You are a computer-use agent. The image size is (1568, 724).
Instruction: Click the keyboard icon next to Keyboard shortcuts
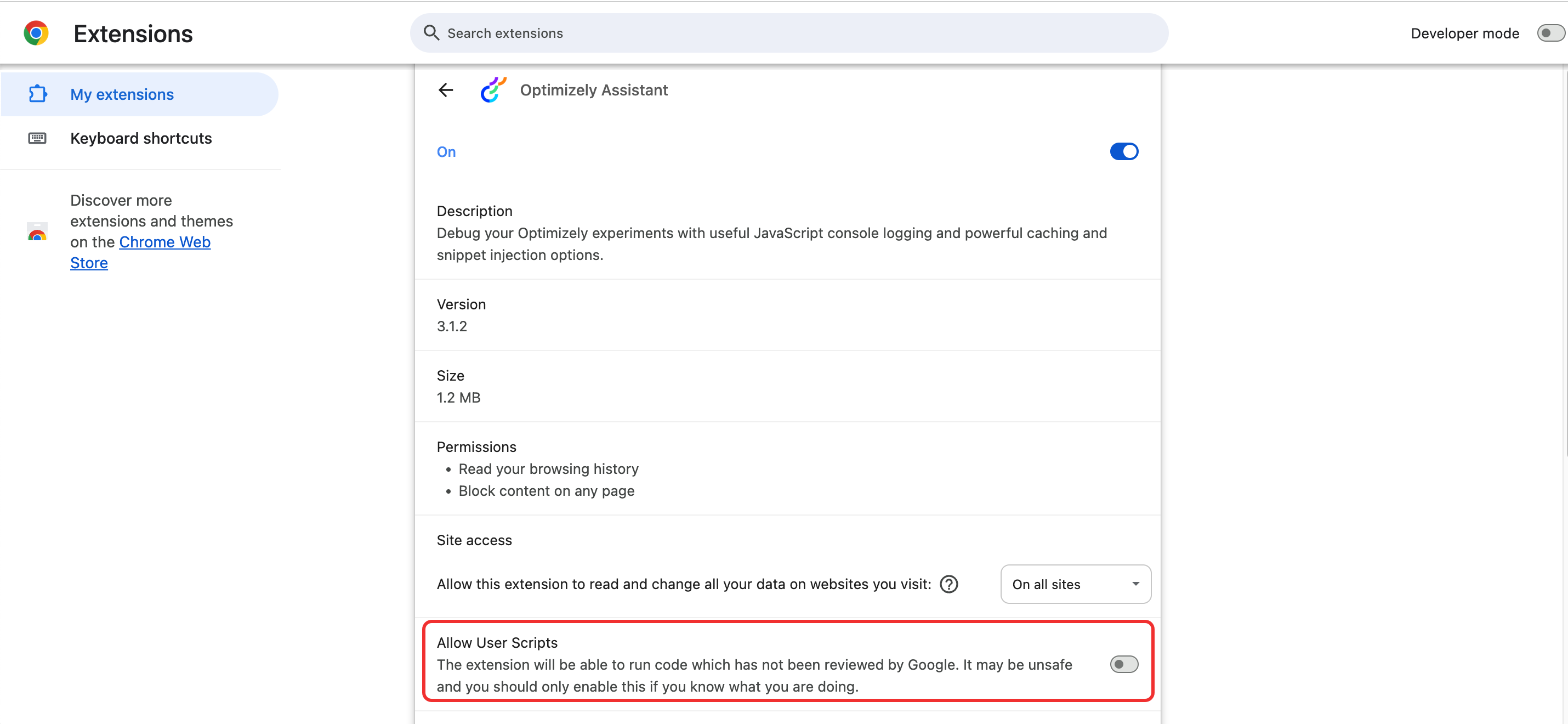(x=38, y=138)
